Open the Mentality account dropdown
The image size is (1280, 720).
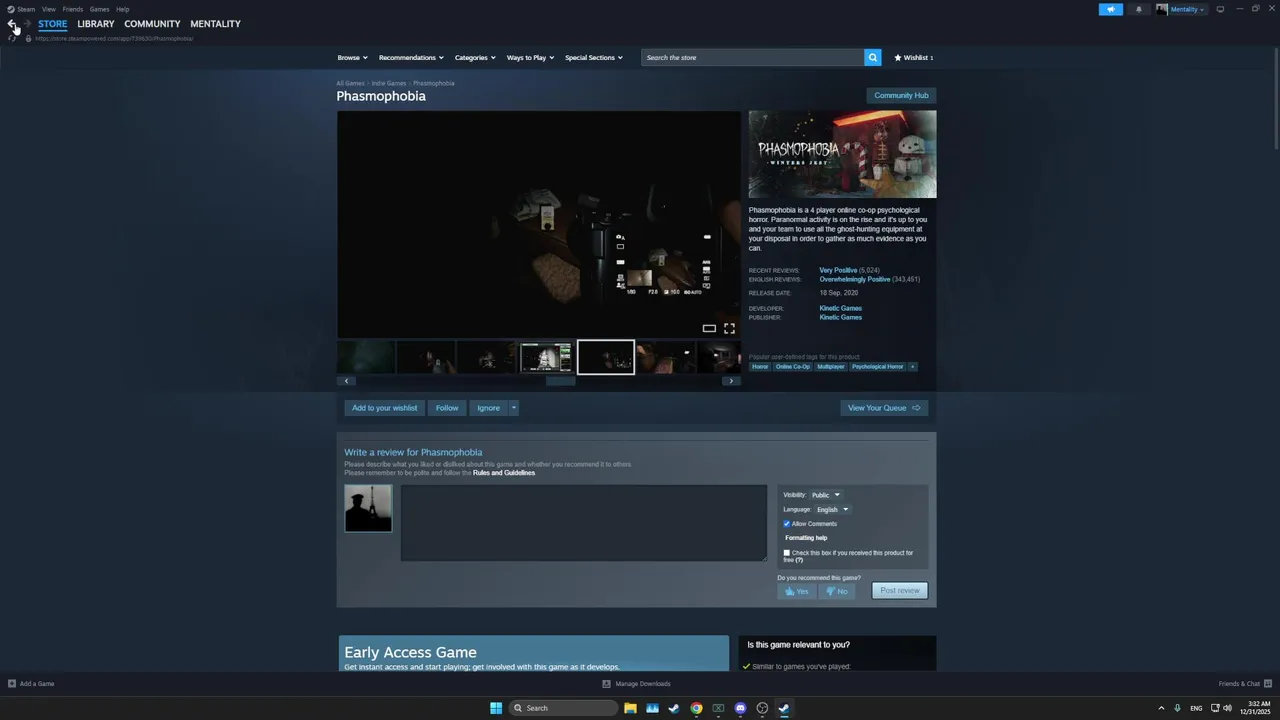tap(1181, 9)
